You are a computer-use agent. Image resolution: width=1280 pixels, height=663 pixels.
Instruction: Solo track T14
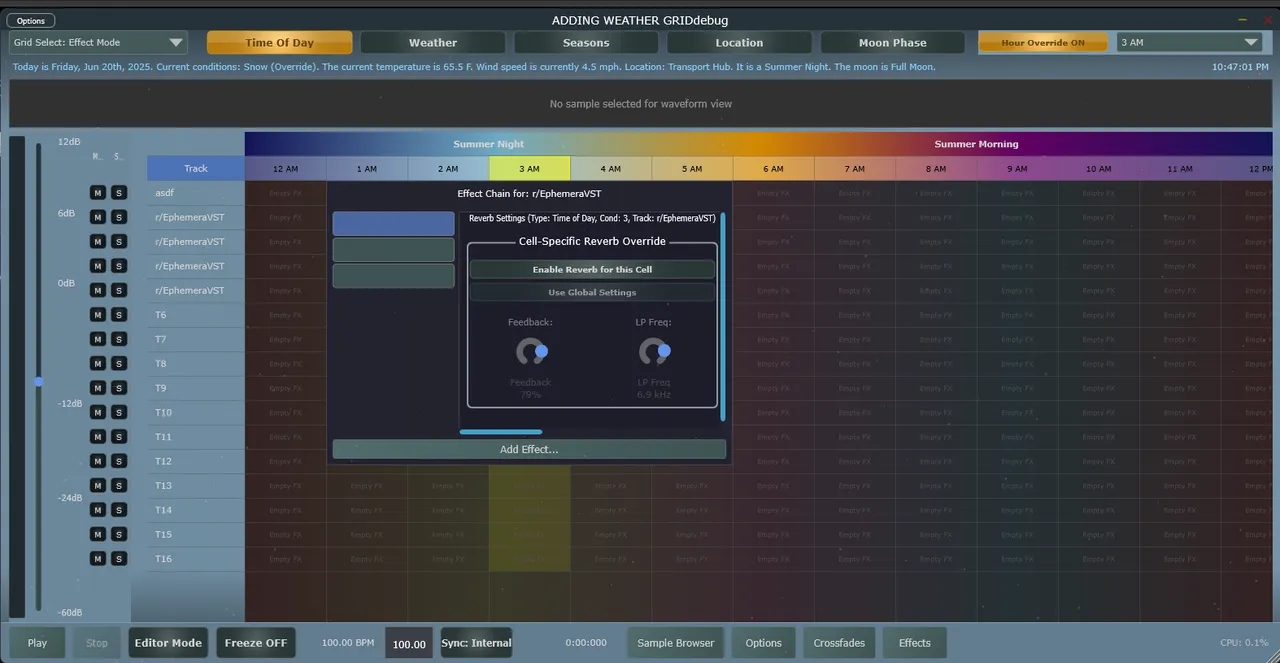click(x=118, y=510)
